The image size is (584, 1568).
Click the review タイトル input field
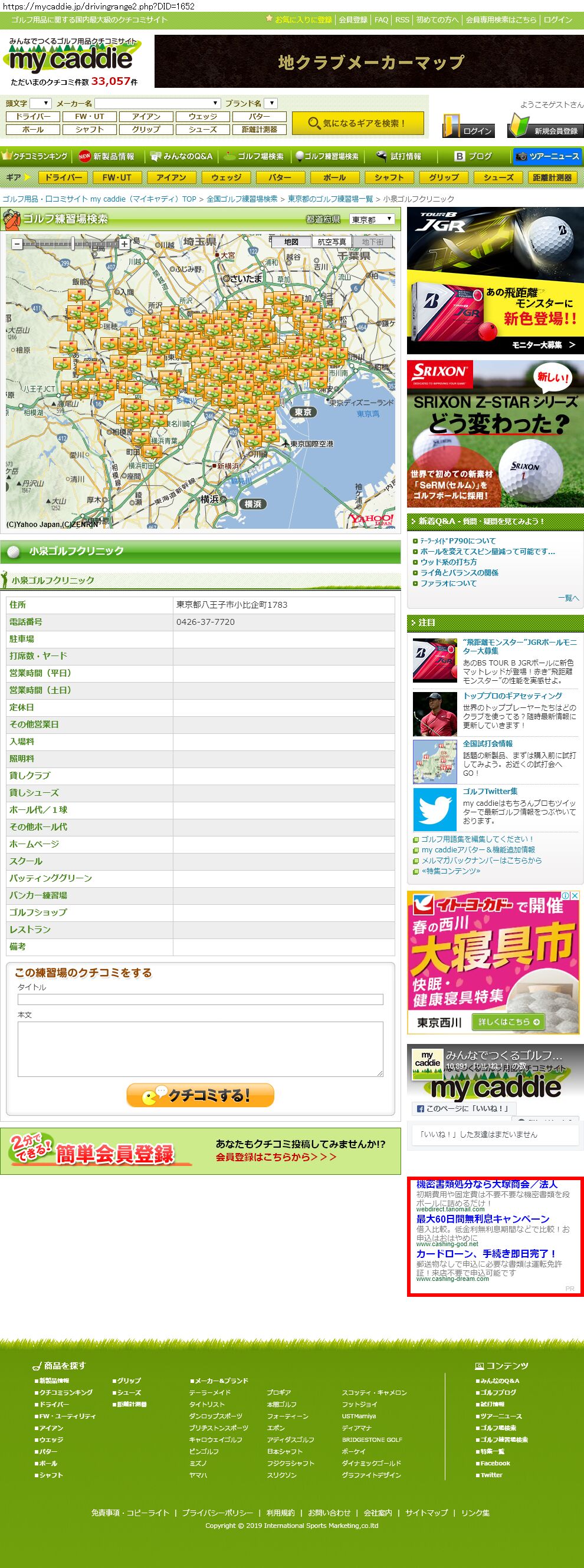pyautogui.click(x=200, y=999)
